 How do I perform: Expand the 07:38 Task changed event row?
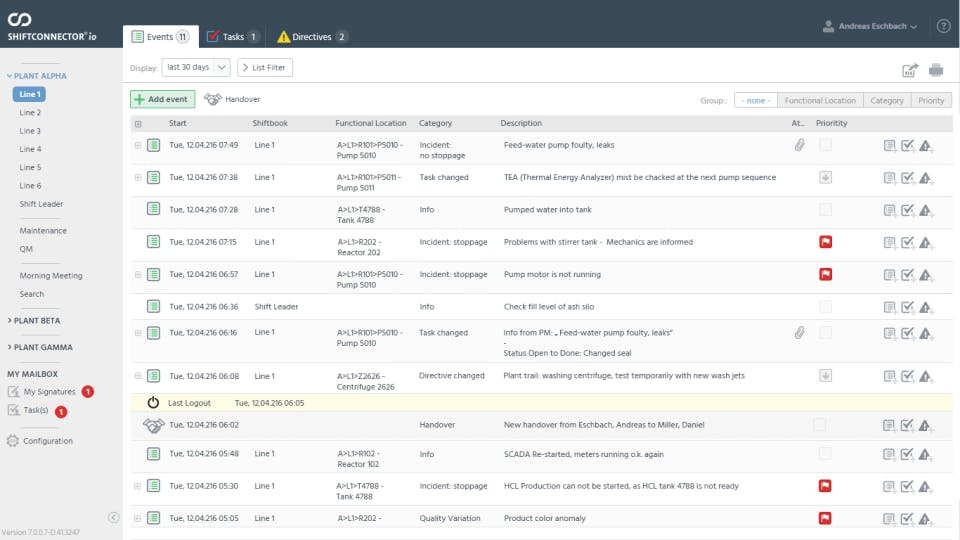138,177
